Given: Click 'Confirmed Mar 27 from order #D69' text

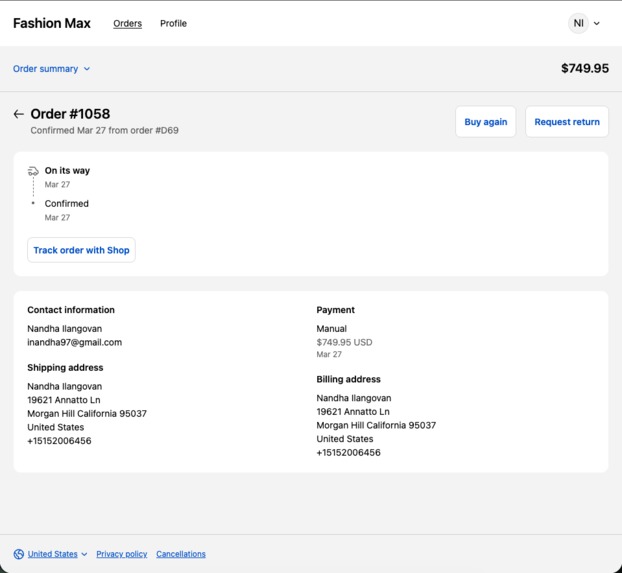Looking at the screenshot, I should pyautogui.click(x=104, y=131).
